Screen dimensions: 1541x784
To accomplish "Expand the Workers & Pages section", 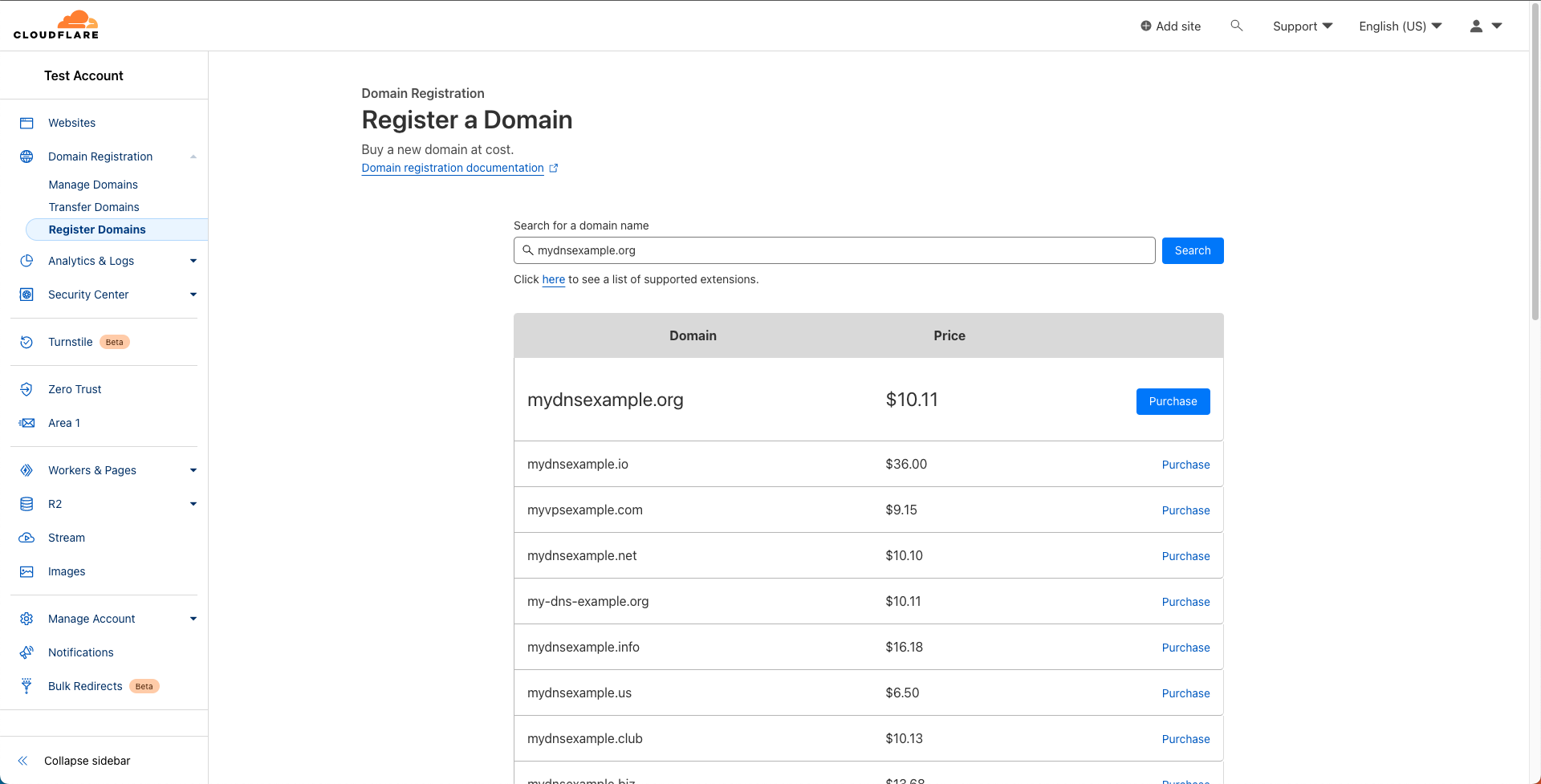I will coord(193,470).
